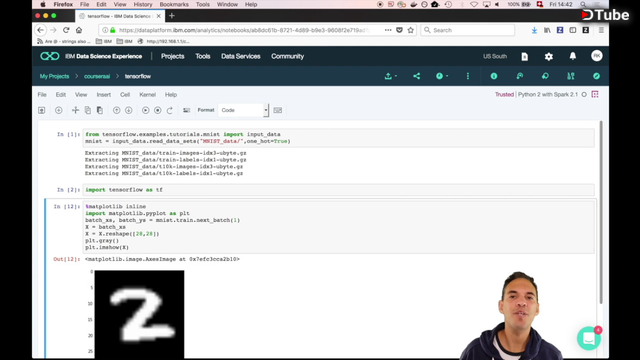Click the tensorflow import cell In [2]
Image resolution: width=640 pixels, height=360 pixels.
coord(339,190)
